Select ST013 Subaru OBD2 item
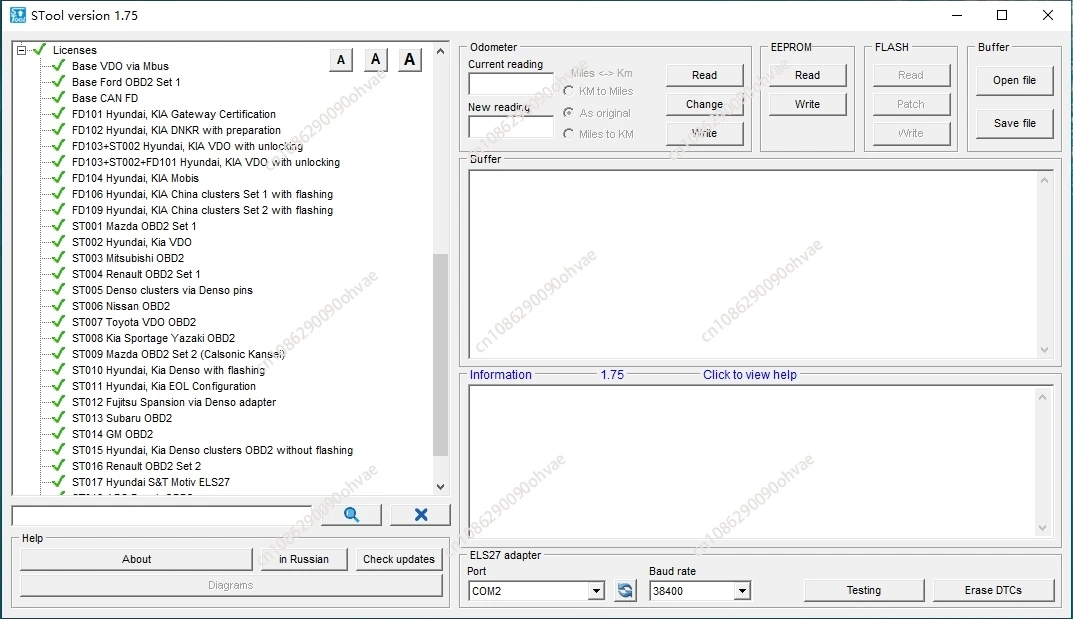 (122, 418)
